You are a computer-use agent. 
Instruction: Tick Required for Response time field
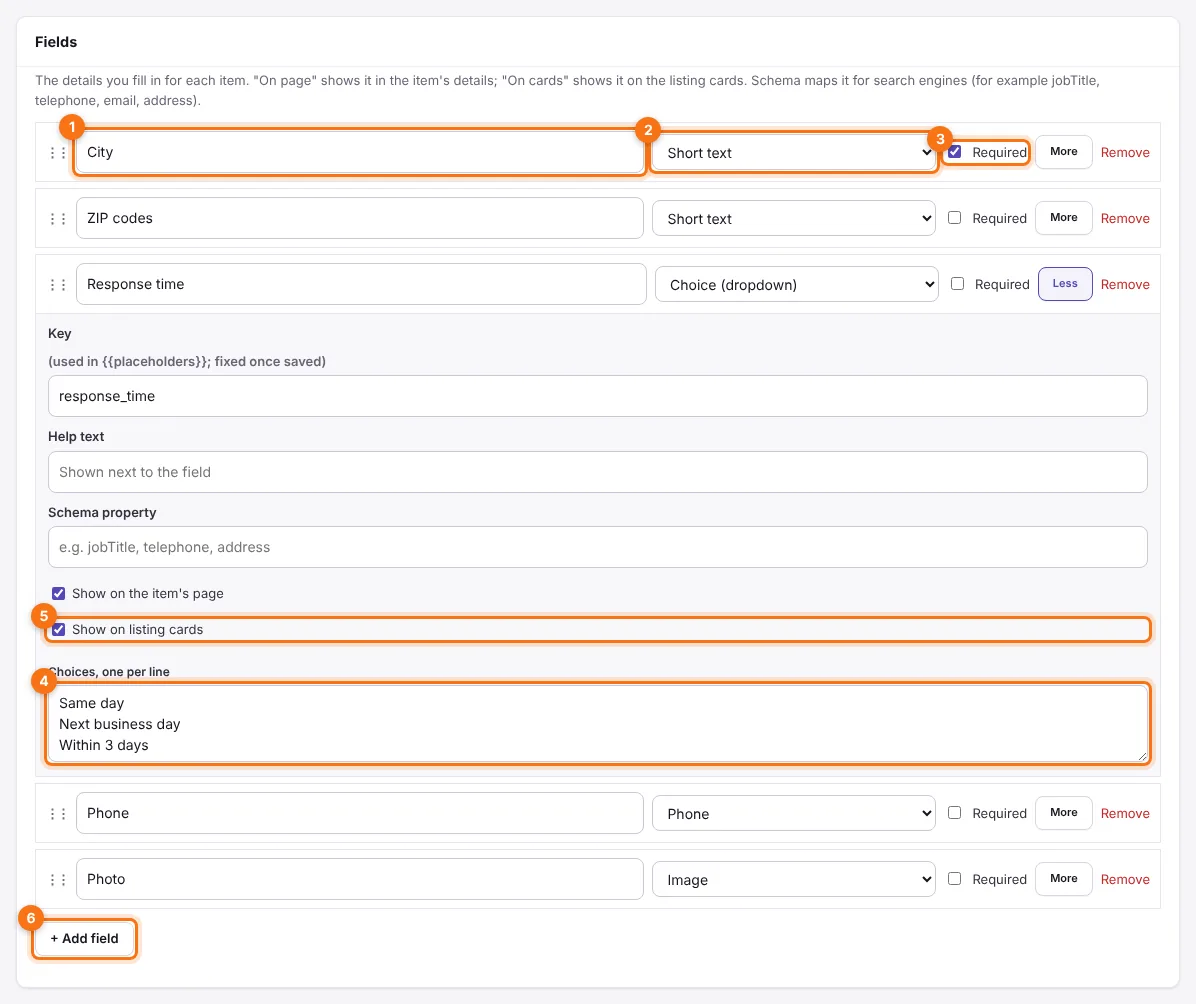tap(957, 284)
